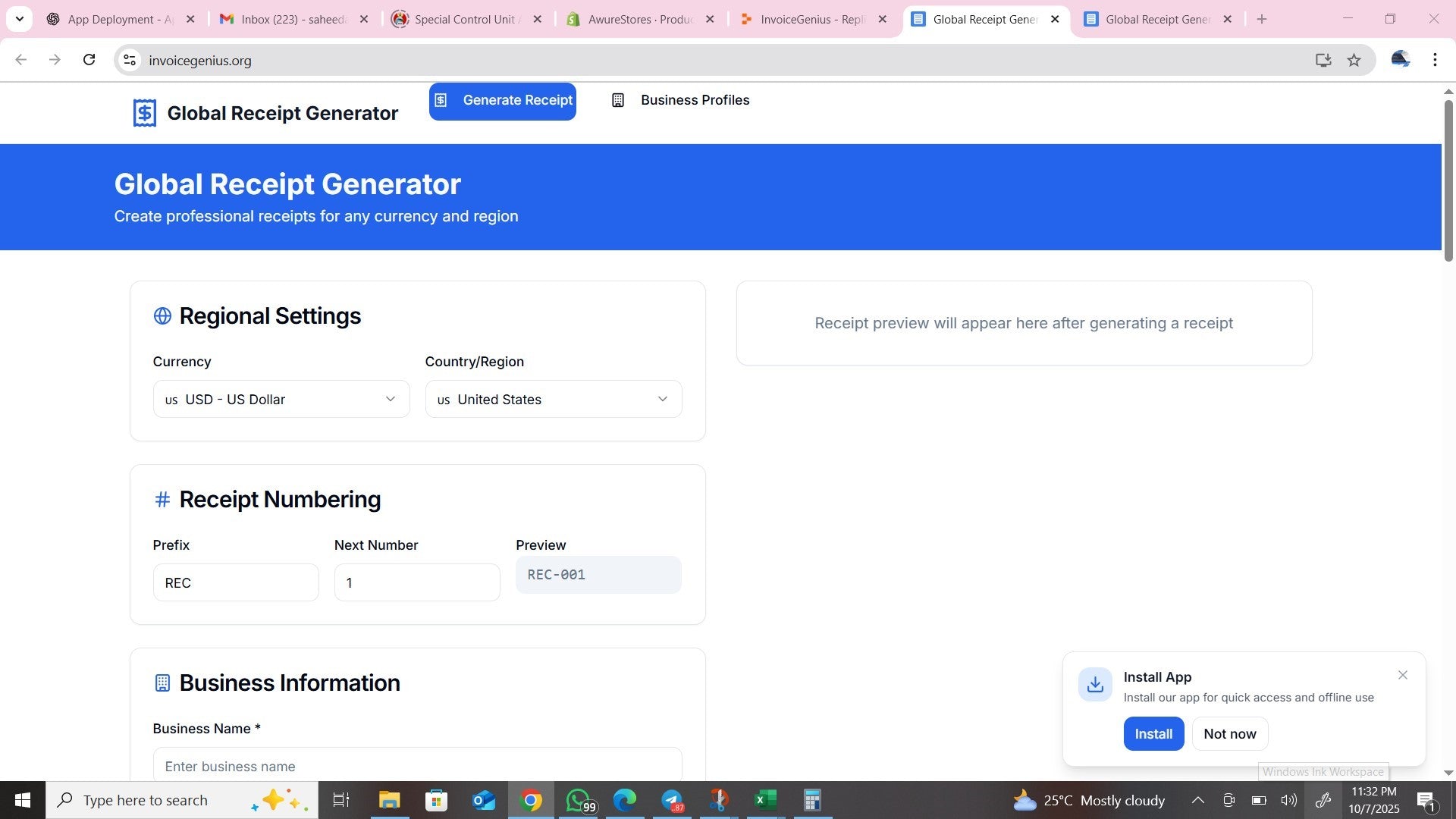Click the download icon in the Install App popup
The height and width of the screenshot is (819, 1456).
pos(1095,684)
